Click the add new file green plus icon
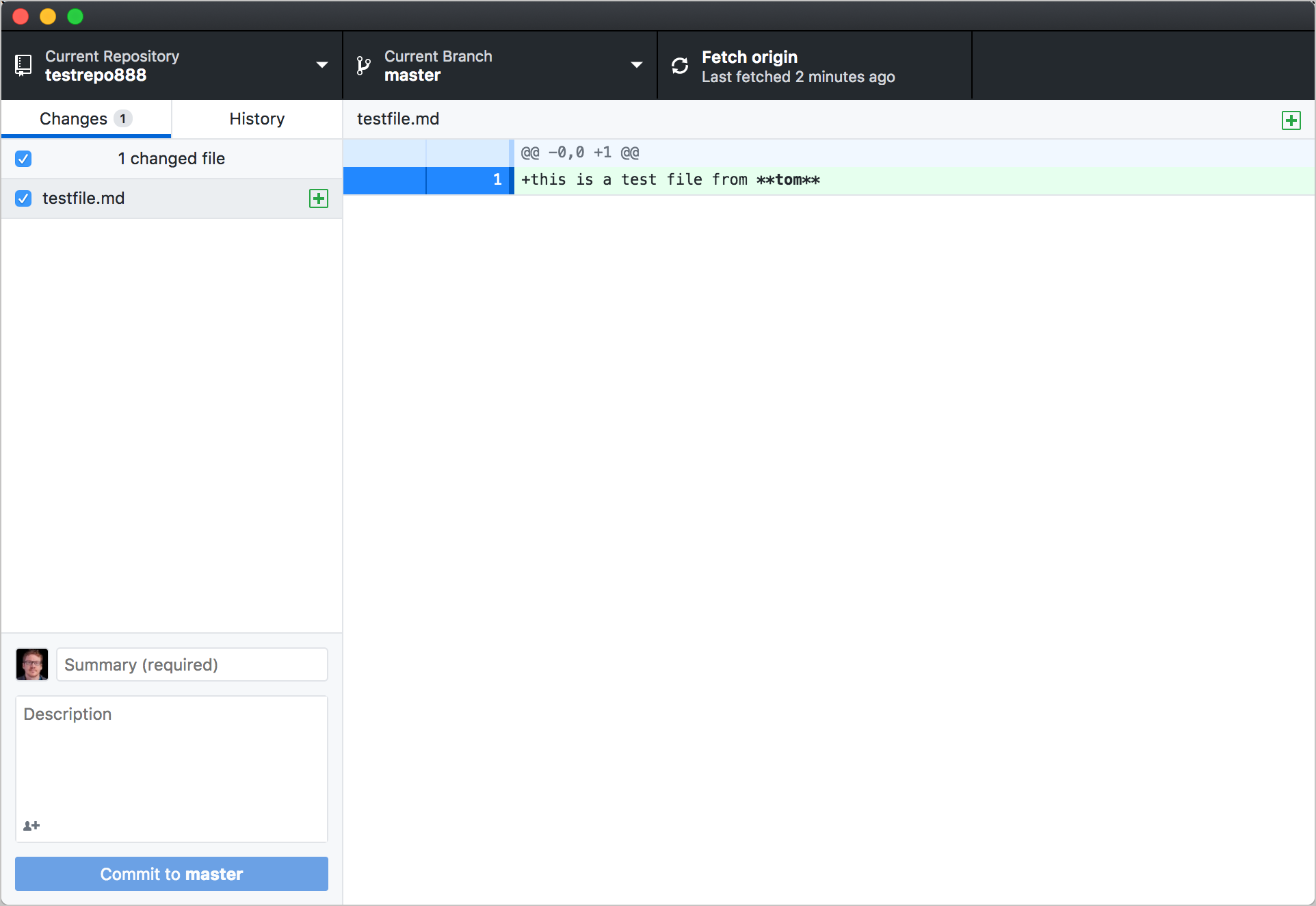 pos(1291,120)
